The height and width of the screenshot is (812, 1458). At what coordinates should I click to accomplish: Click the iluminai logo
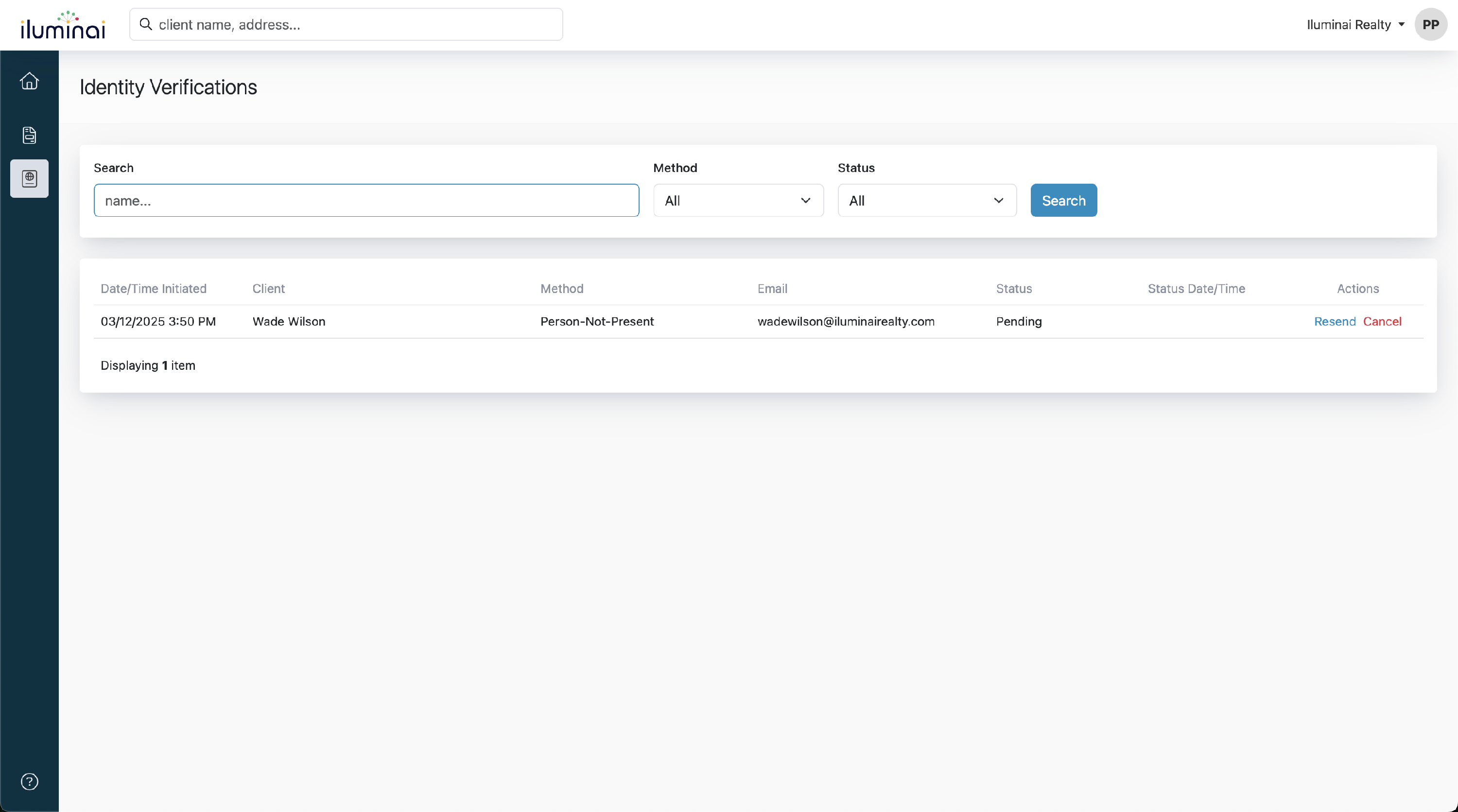[63, 25]
